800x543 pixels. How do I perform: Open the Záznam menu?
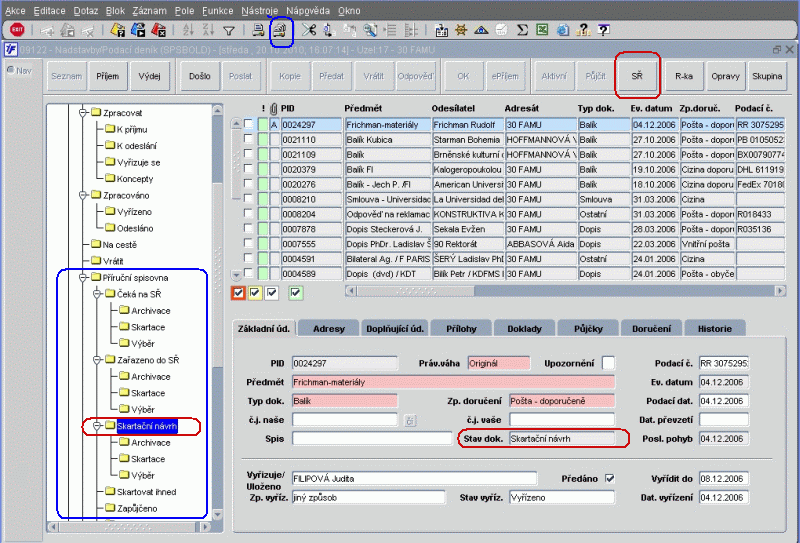pos(149,11)
